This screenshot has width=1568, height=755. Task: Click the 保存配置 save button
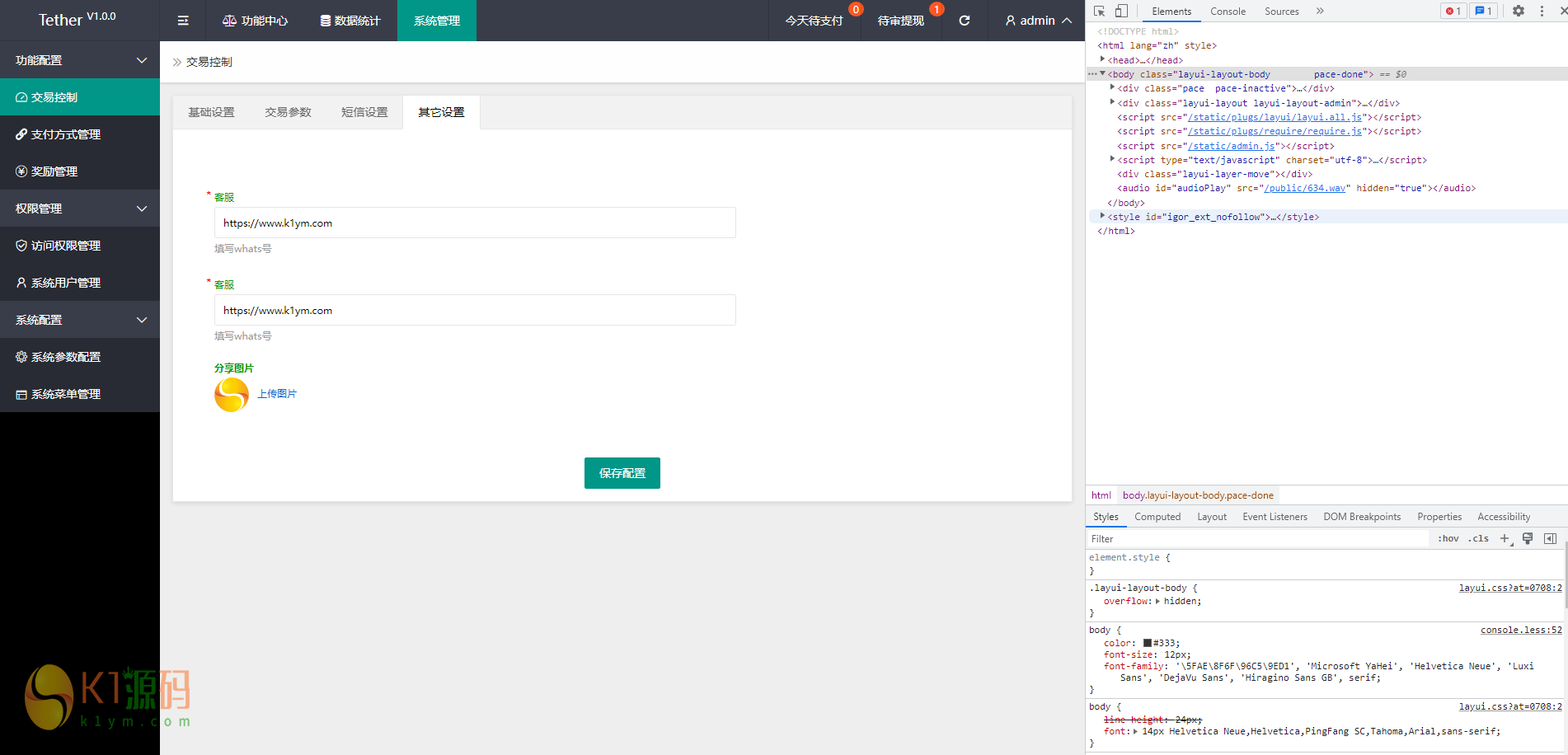point(622,473)
